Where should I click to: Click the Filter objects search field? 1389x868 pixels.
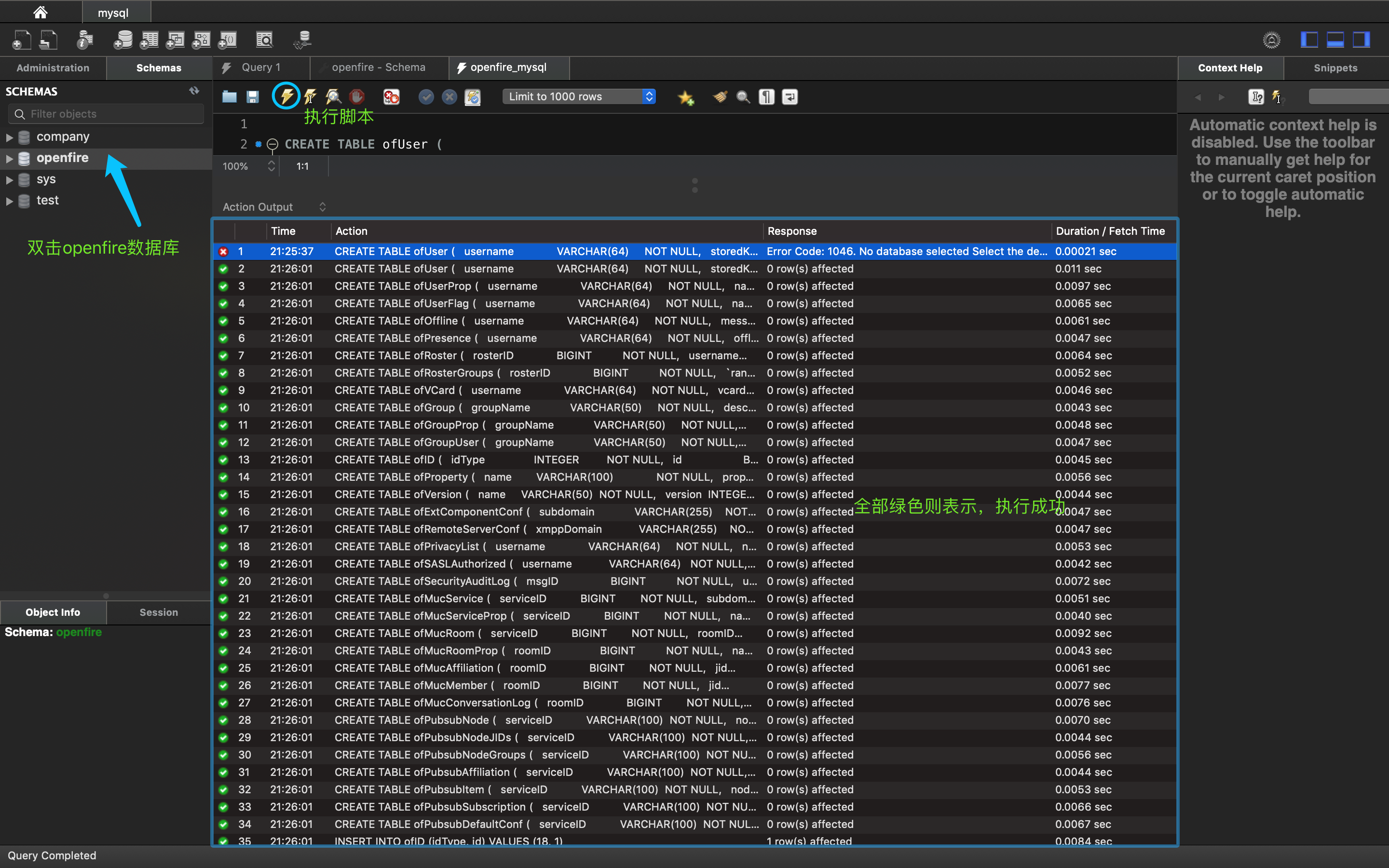pos(107,114)
